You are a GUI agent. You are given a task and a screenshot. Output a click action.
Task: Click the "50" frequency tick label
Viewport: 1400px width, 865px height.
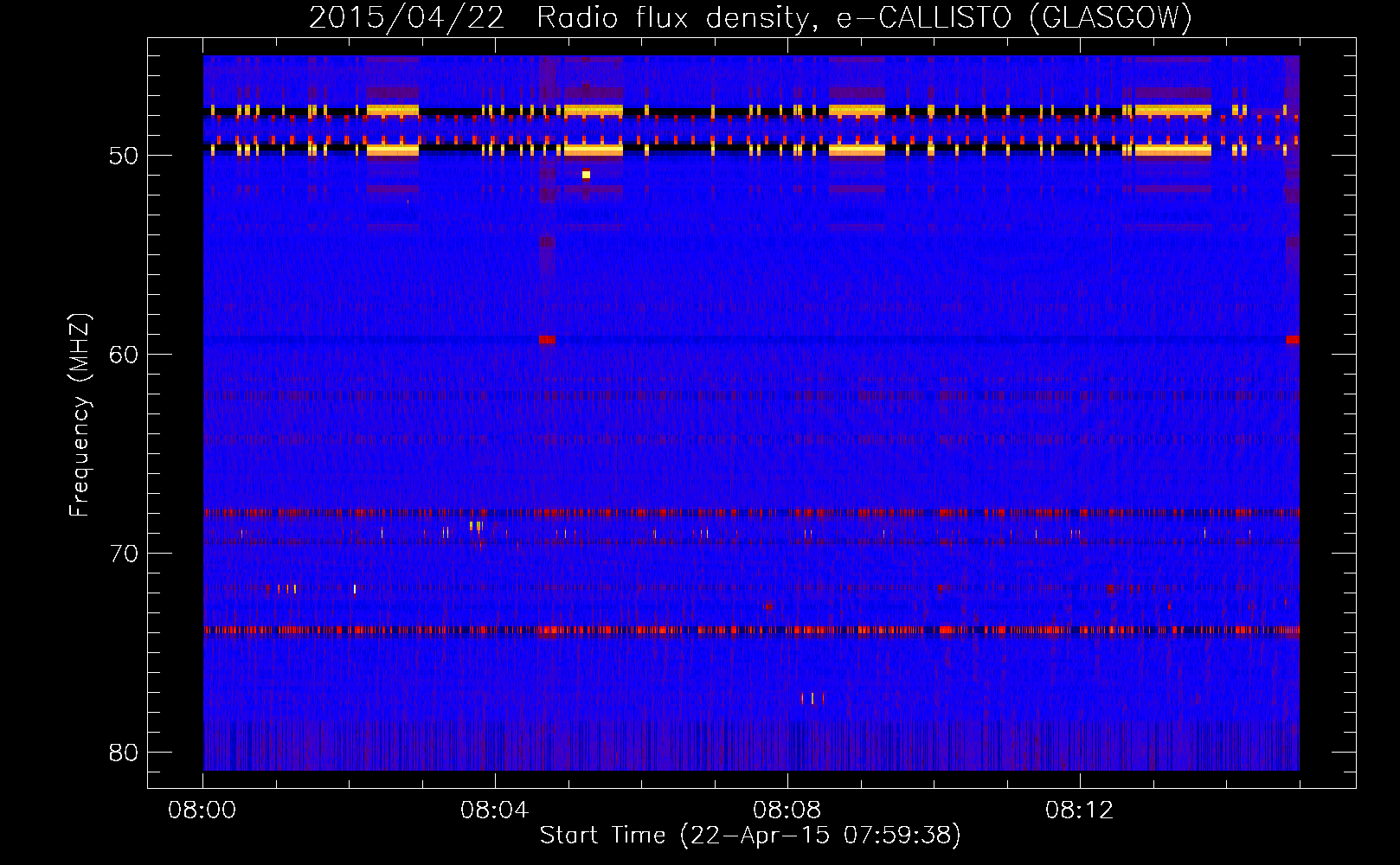pos(124,156)
